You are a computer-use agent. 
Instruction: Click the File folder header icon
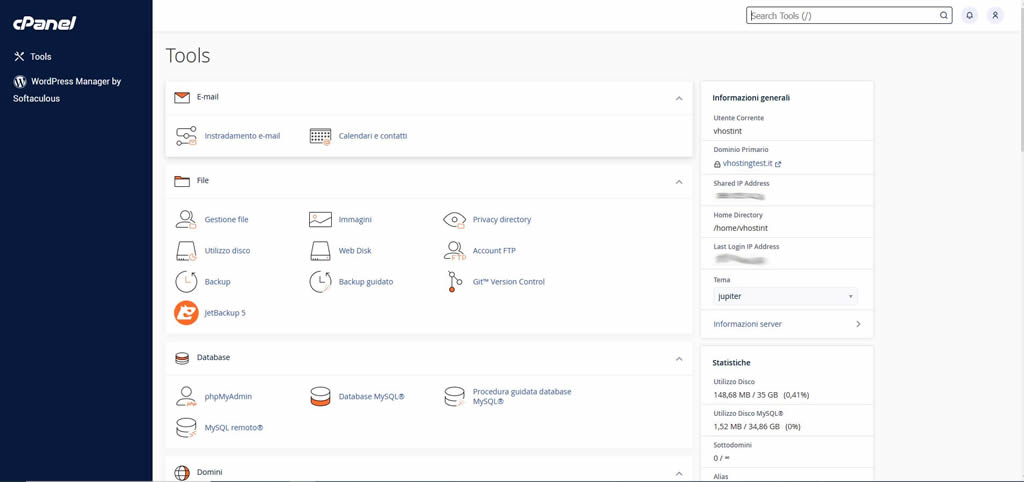(x=182, y=181)
